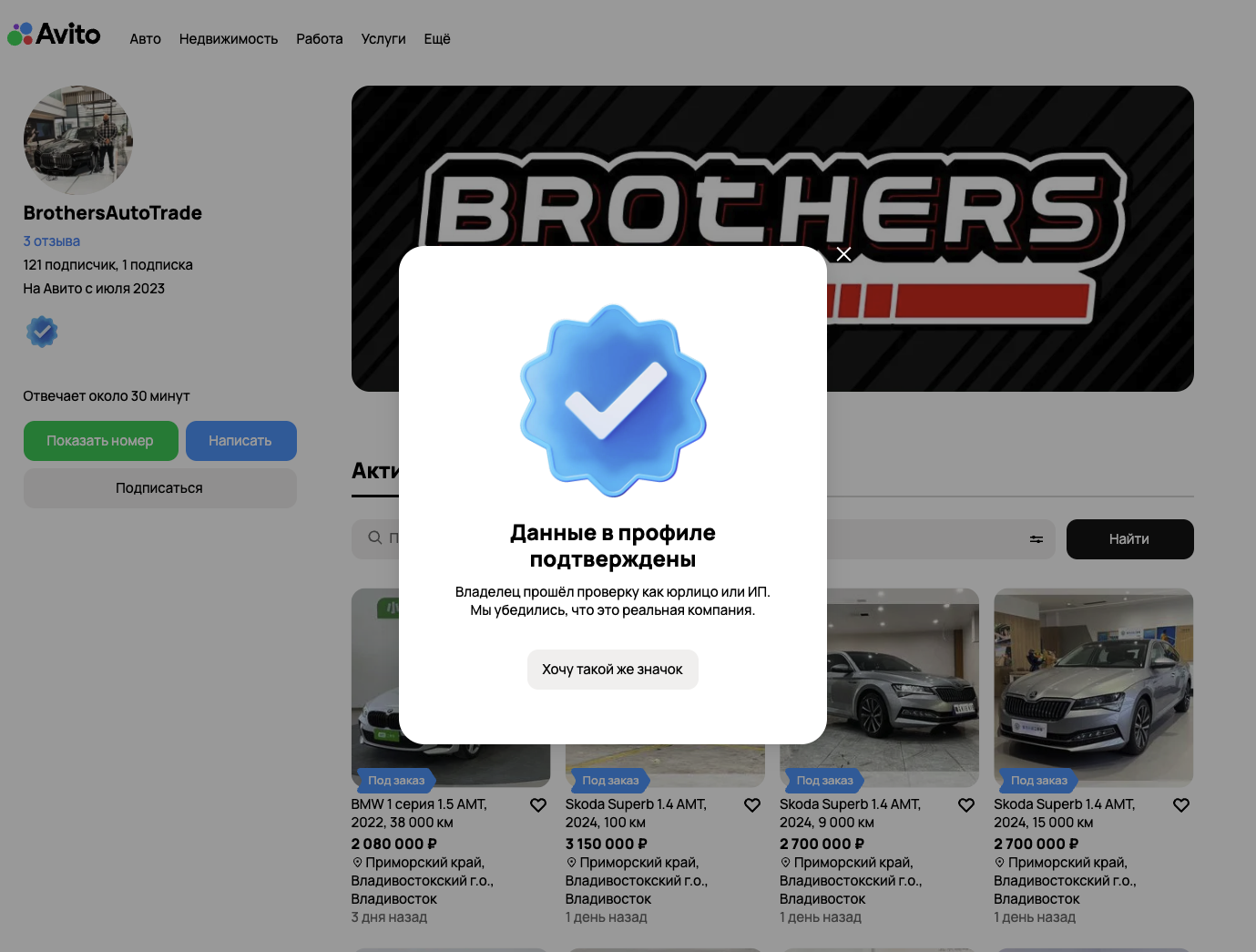The width and height of the screenshot is (1256, 952).
Task: Open the Услуги category
Action: [x=383, y=39]
